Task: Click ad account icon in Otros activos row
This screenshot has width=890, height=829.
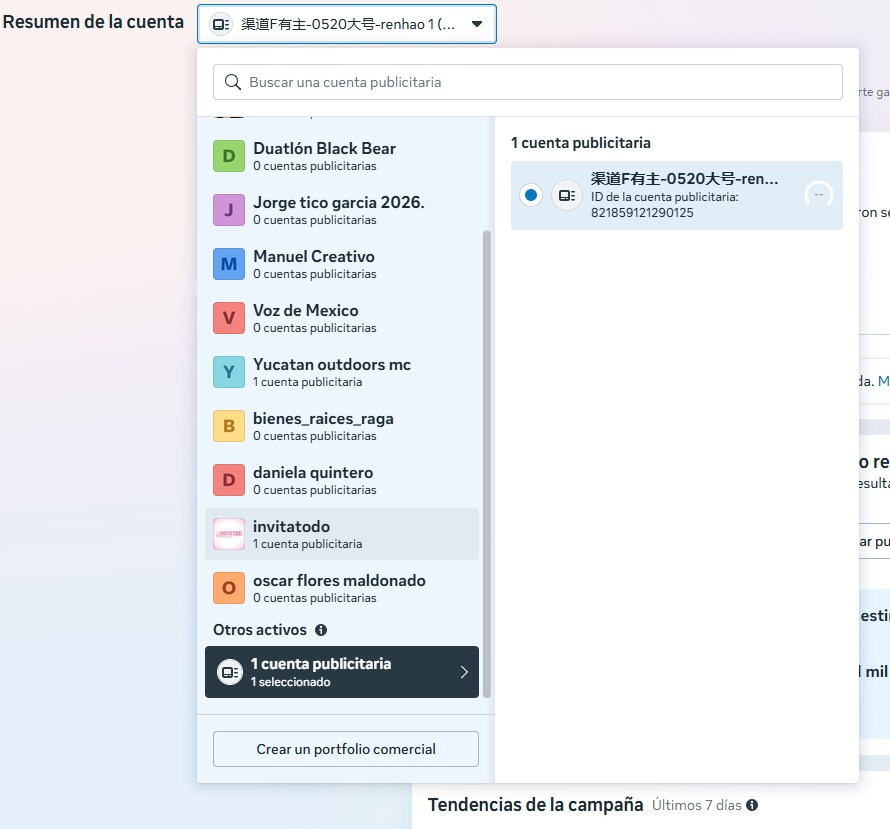Action: pos(230,672)
